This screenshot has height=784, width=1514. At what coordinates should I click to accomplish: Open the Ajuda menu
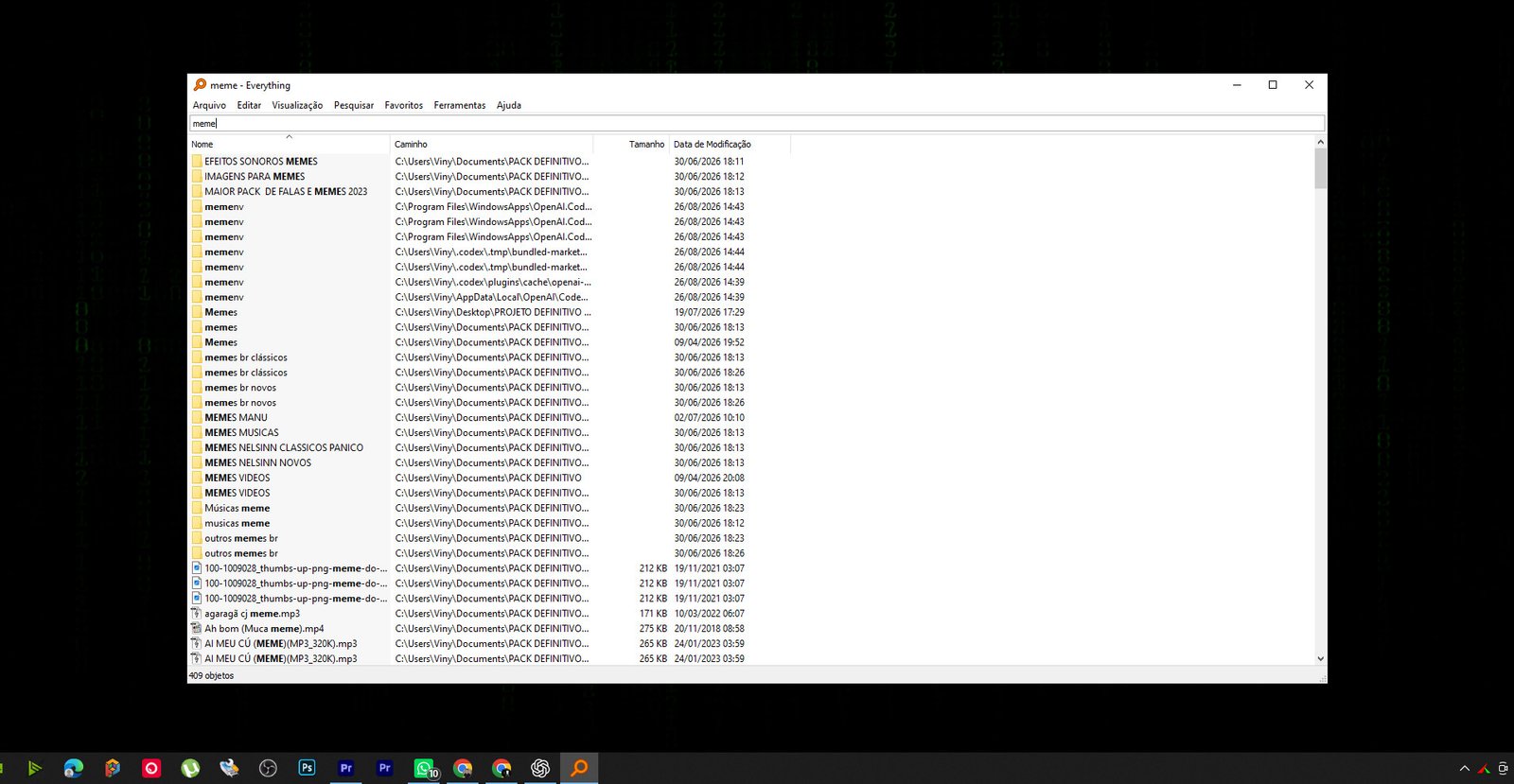(509, 105)
